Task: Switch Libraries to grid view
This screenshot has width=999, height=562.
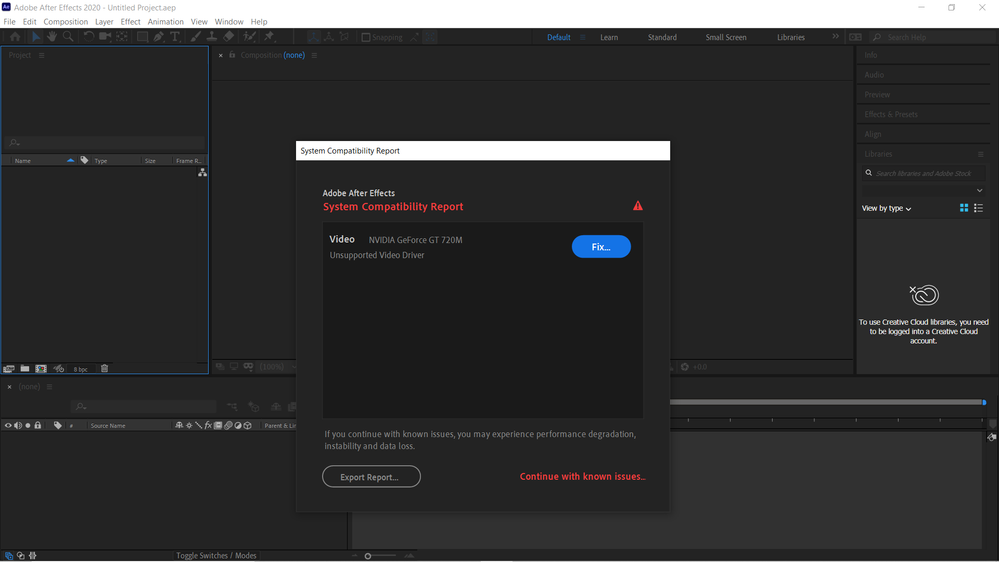Action: click(x=964, y=208)
